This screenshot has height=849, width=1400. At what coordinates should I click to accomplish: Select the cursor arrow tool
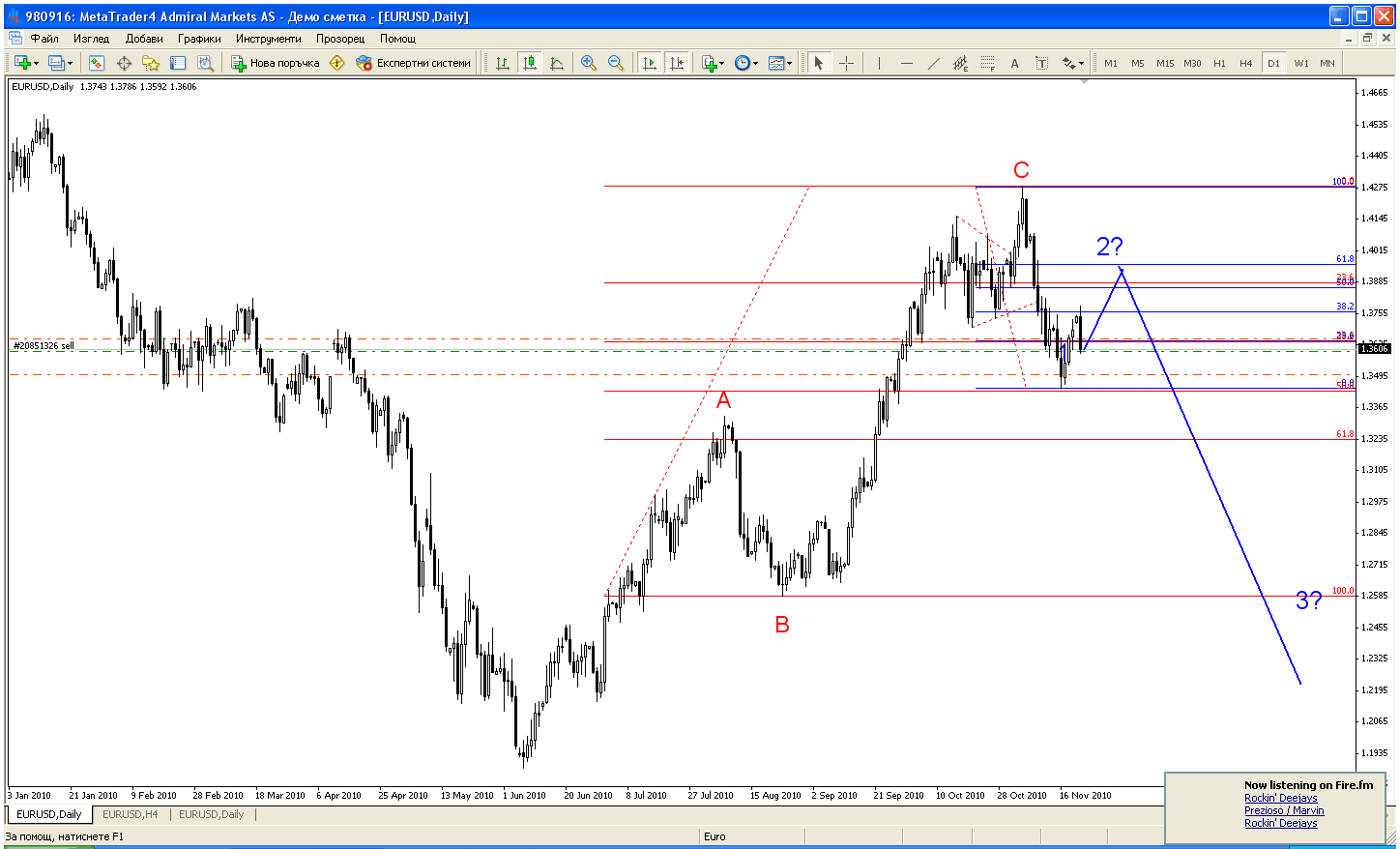click(819, 63)
